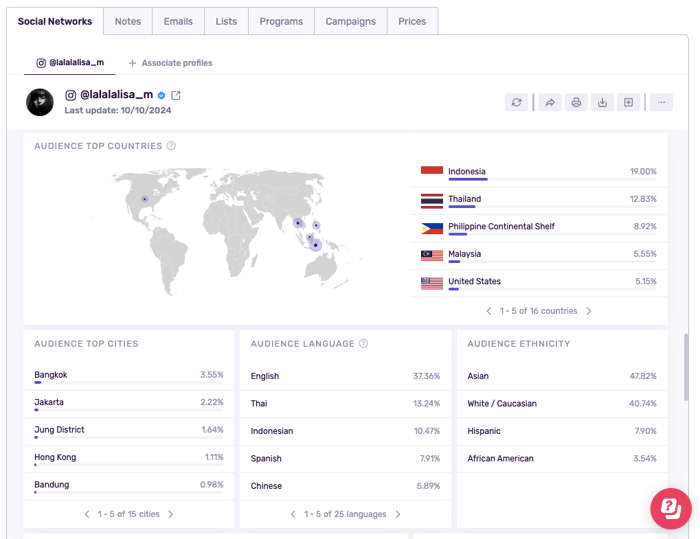Go to next page of countries

click(x=589, y=311)
